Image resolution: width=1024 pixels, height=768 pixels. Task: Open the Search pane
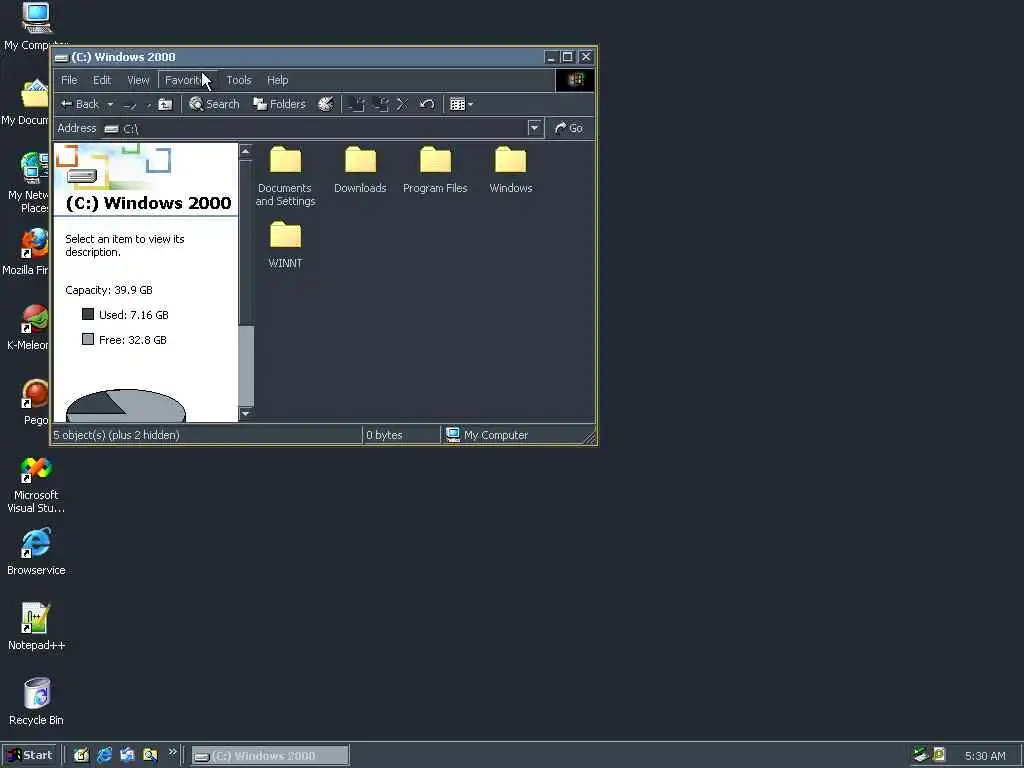pyautogui.click(x=214, y=104)
